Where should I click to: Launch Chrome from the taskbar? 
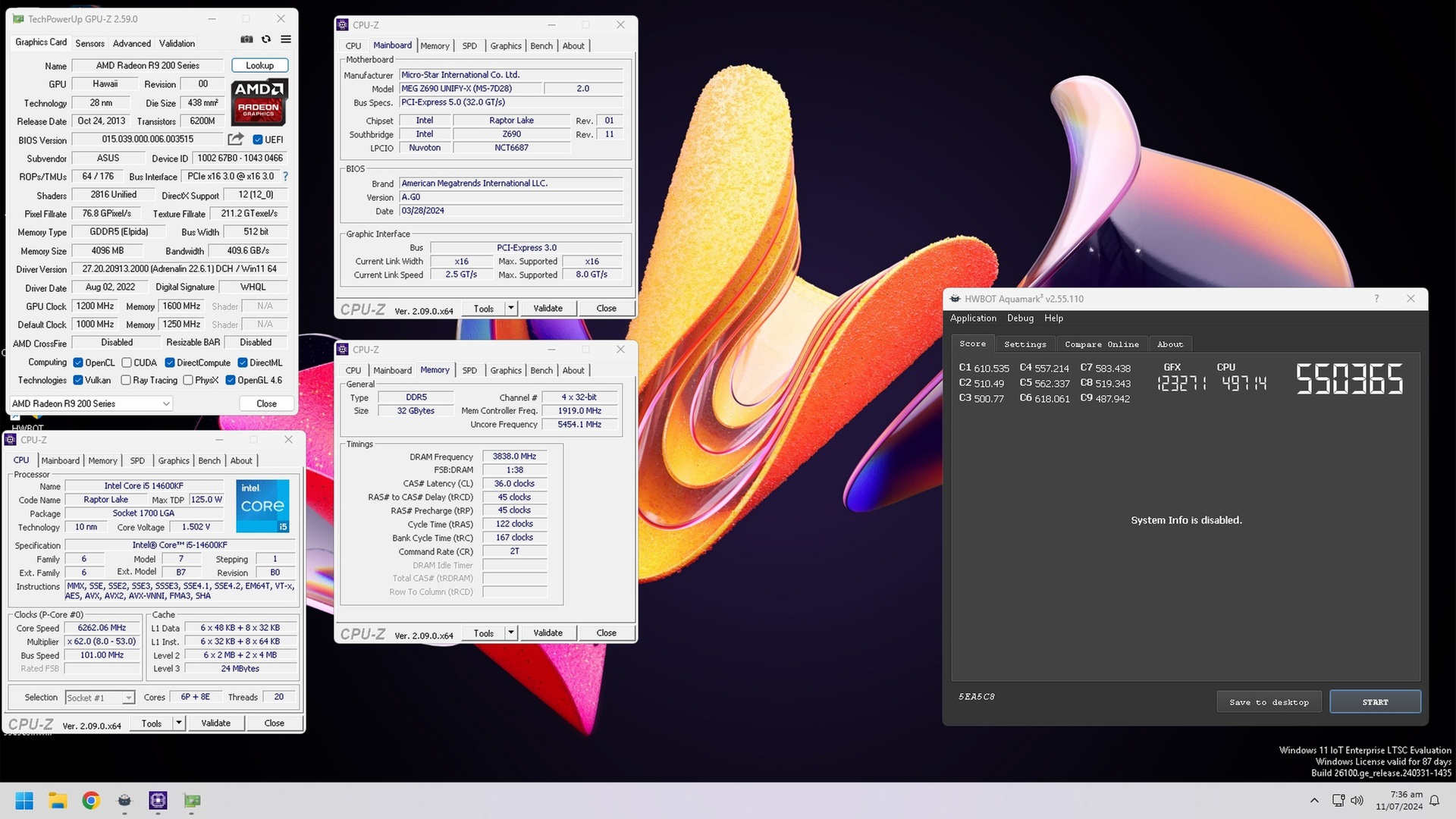coord(91,801)
